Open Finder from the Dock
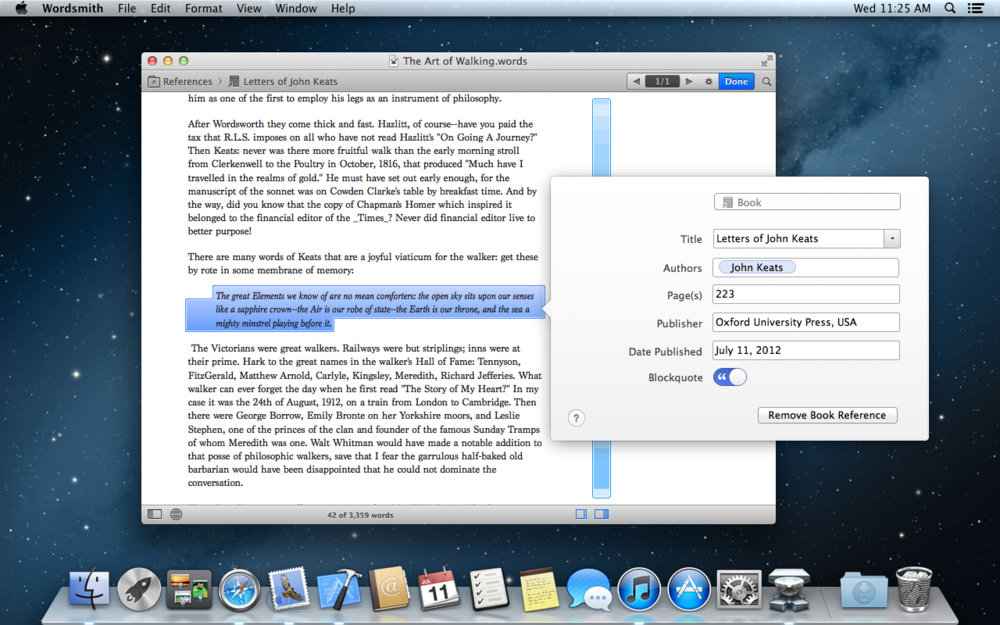 [x=89, y=589]
